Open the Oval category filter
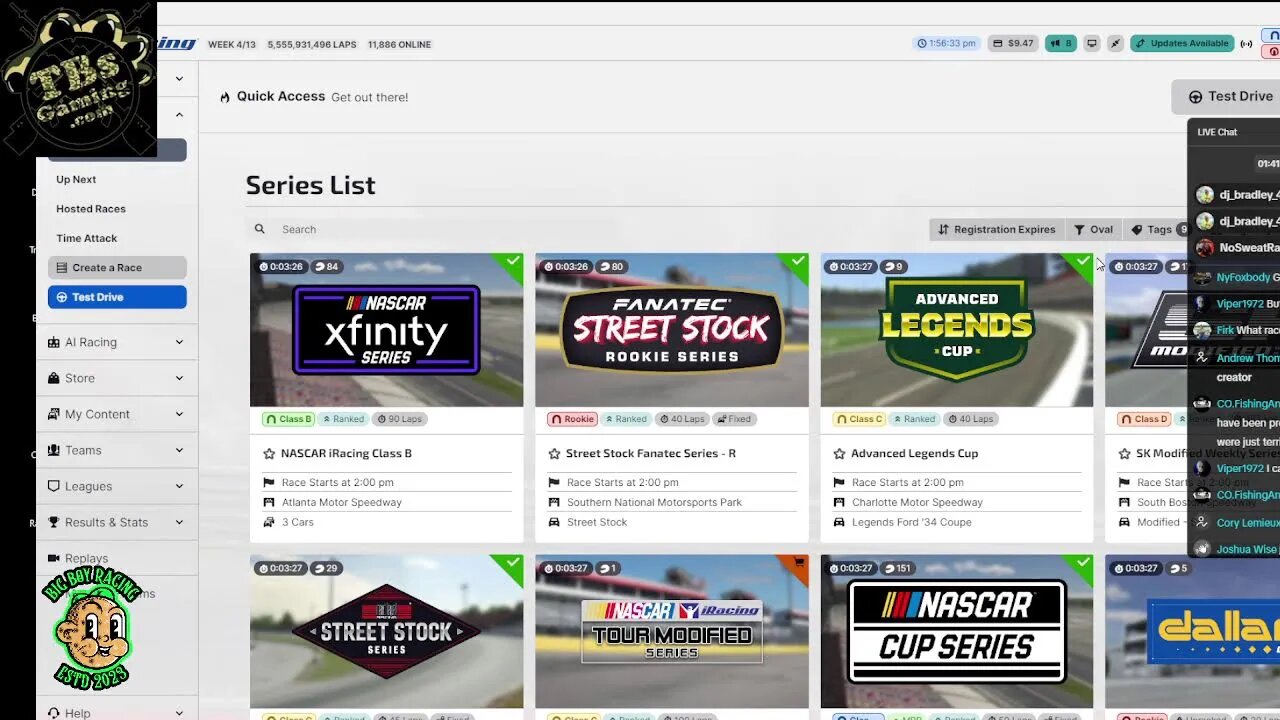The width and height of the screenshot is (1280, 720). [x=1093, y=229]
